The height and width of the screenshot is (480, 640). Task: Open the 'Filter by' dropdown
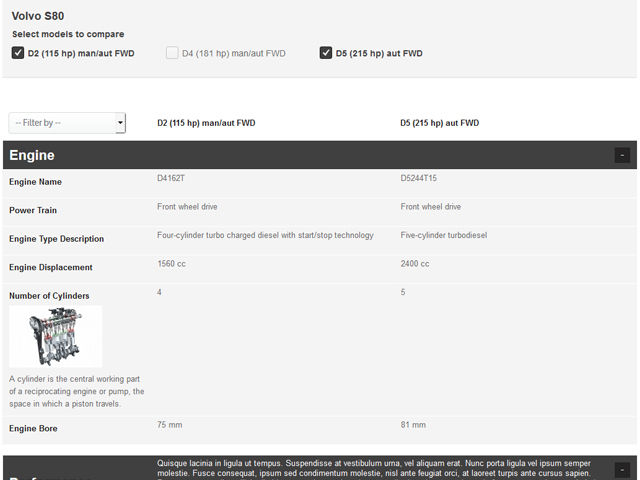click(67, 123)
